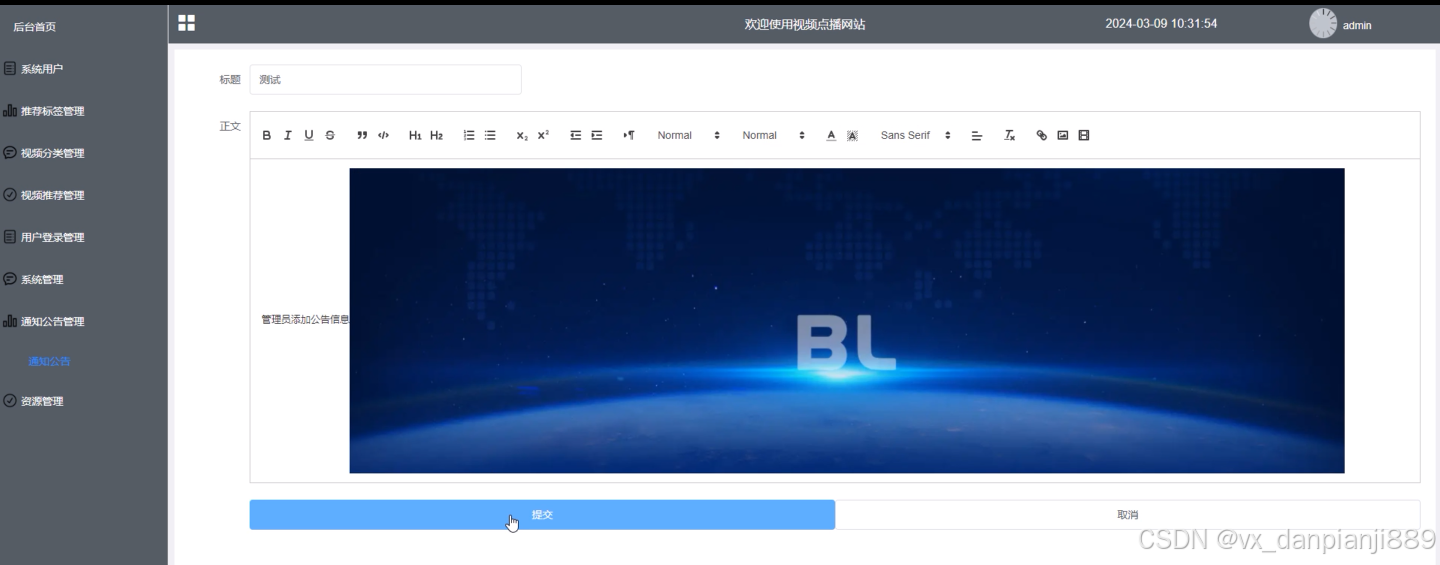Expand the 系统管理 sidebar menu
This screenshot has height=565, width=1440.
click(x=84, y=279)
